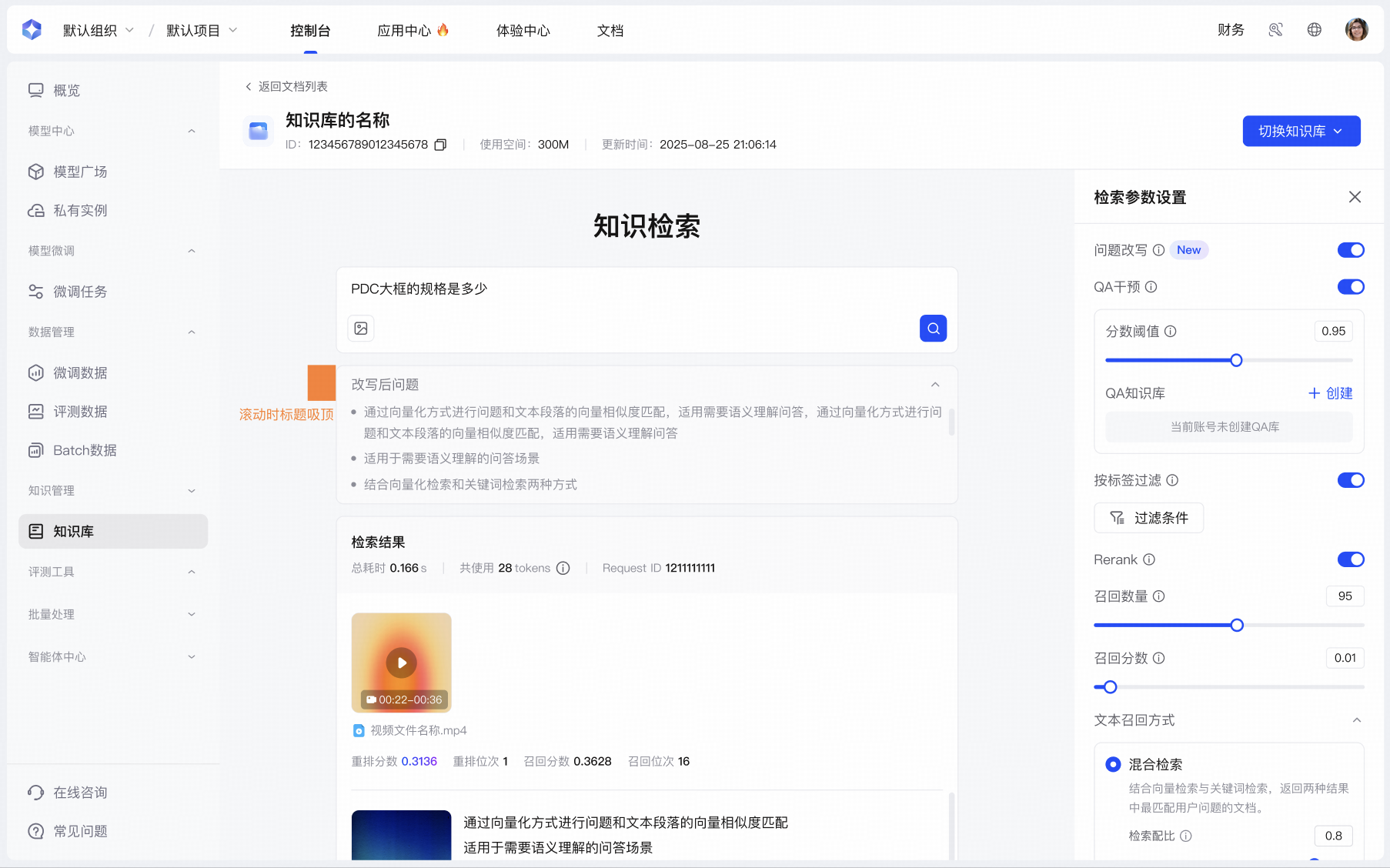Click the globe language icon

coord(1314,30)
